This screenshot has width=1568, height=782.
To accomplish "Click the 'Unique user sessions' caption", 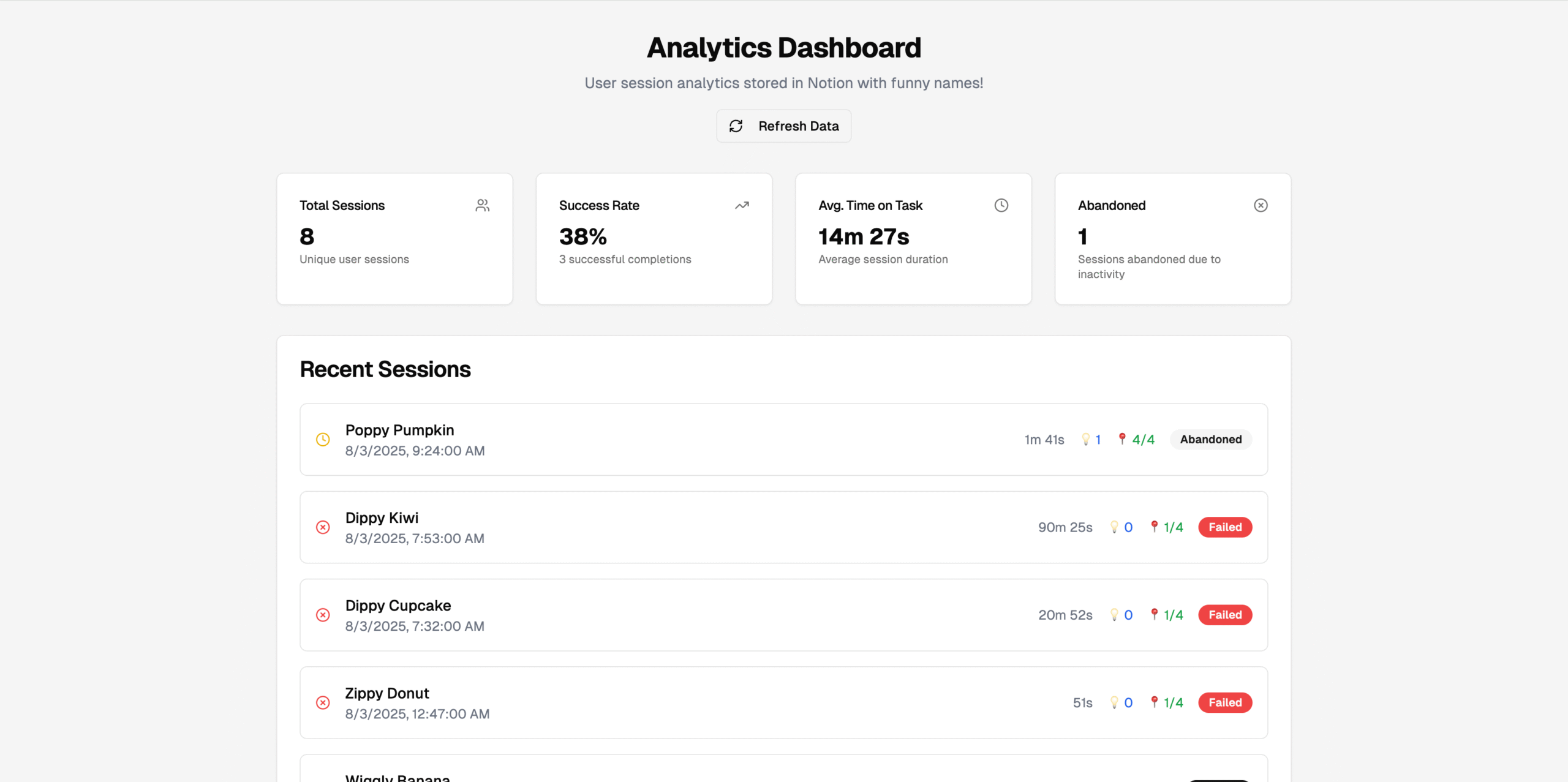I will [x=354, y=259].
